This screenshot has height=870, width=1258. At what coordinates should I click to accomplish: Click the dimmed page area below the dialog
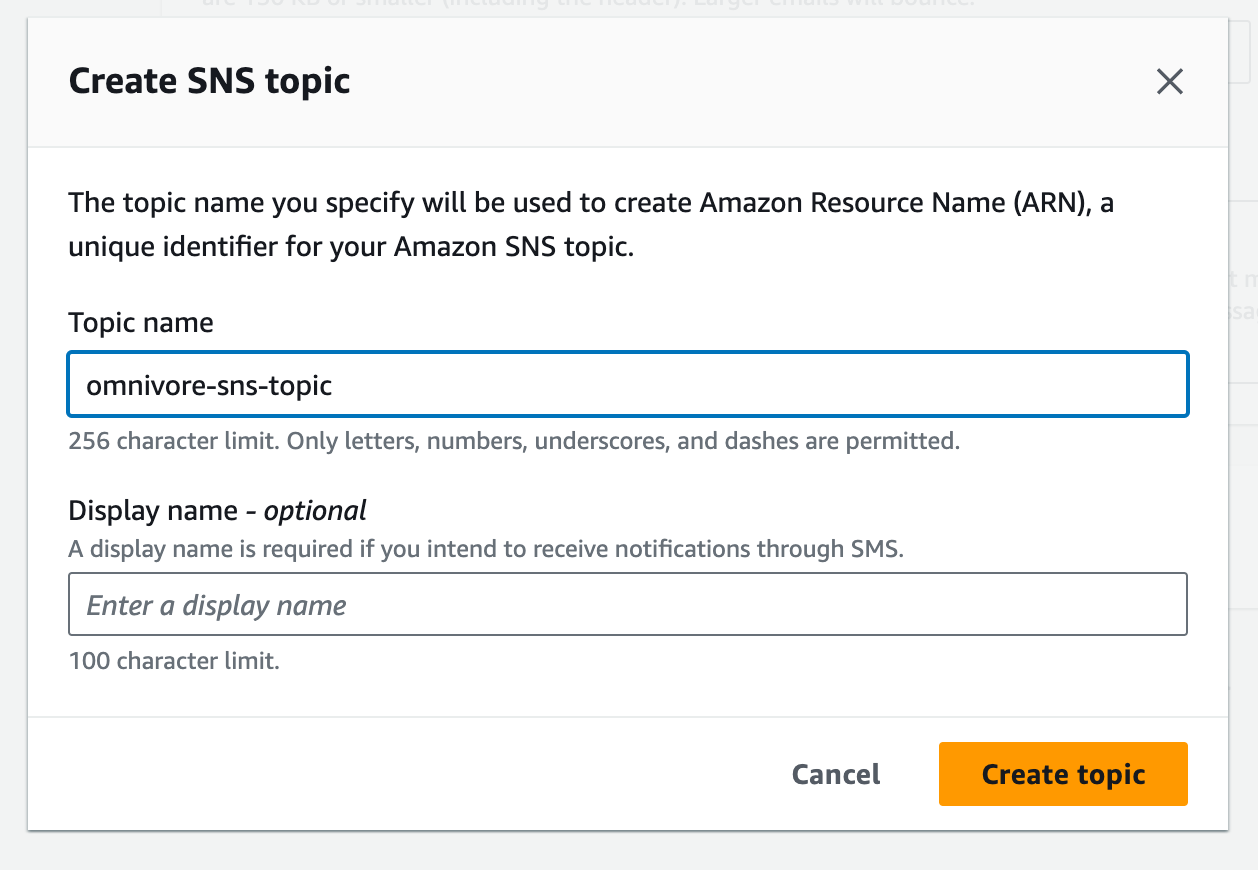click(628, 851)
